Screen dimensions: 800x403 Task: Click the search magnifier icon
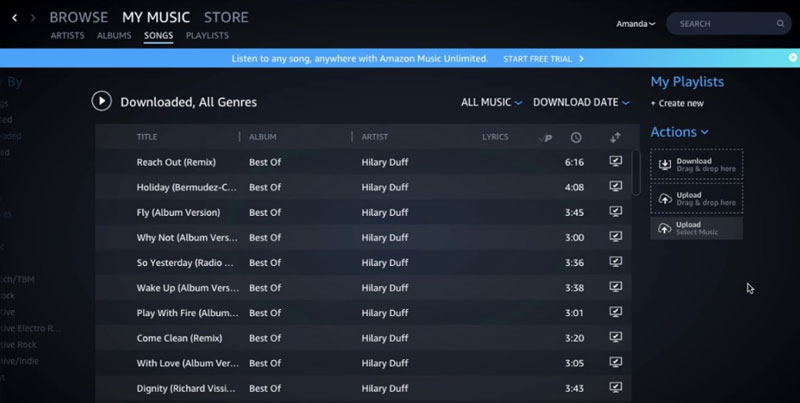pos(780,23)
